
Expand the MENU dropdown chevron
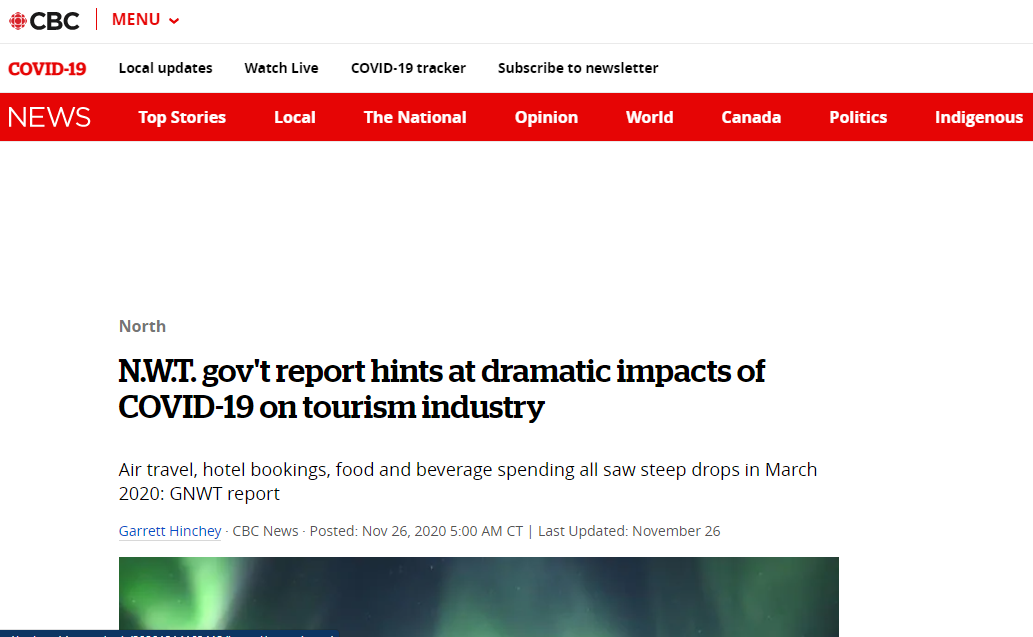pos(174,21)
